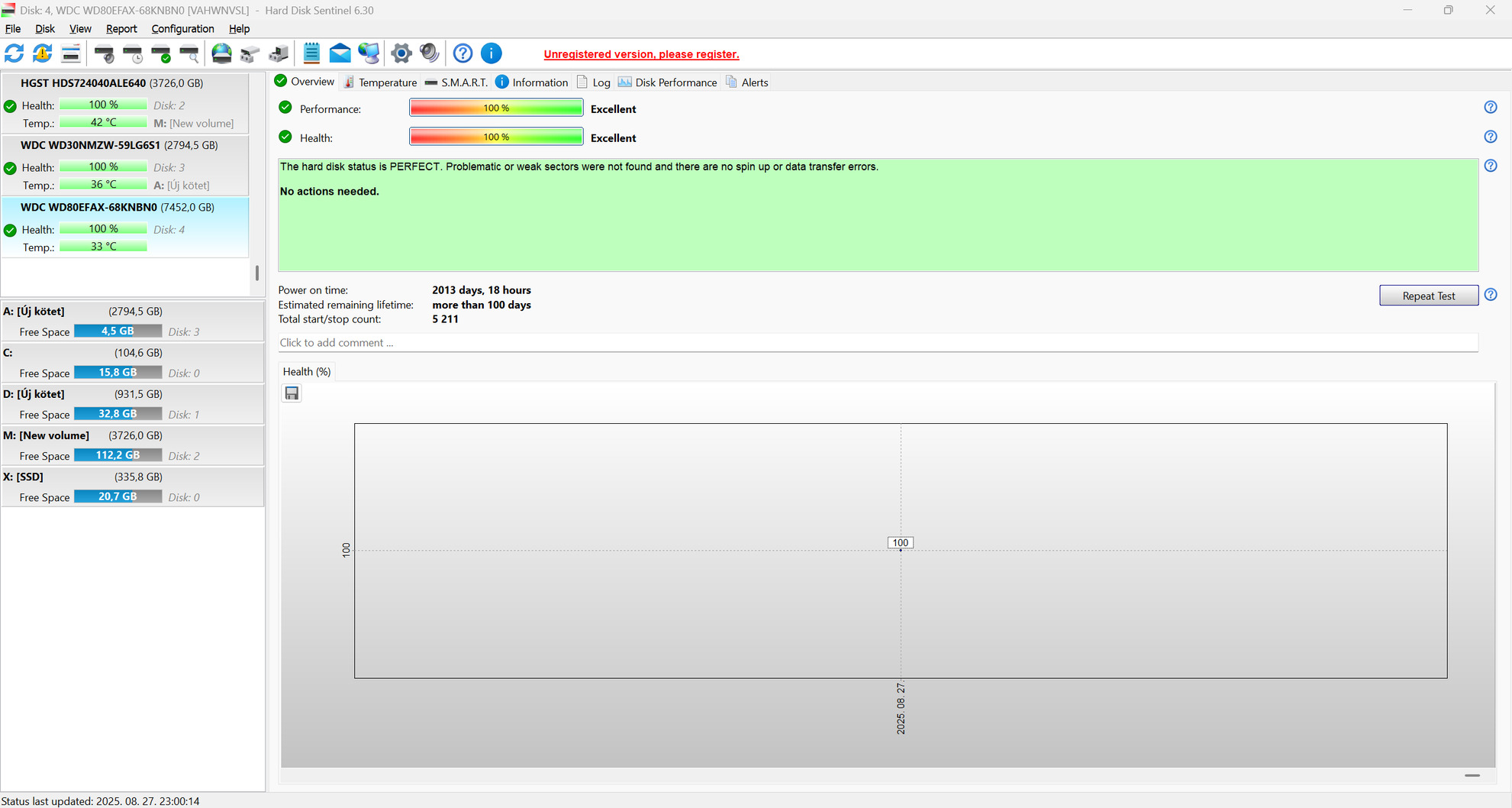Select the HGST HDS724040ALE640 disk

125,103
